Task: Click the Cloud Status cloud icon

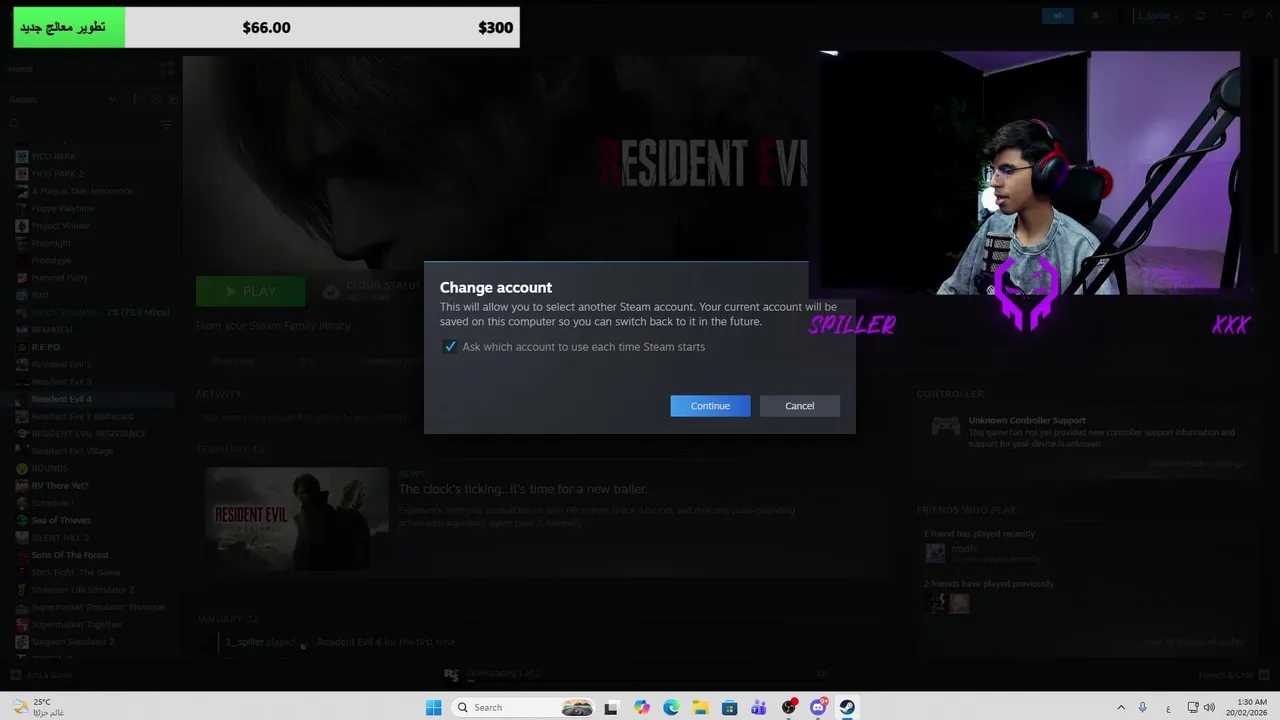Action: [x=331, y=291]
